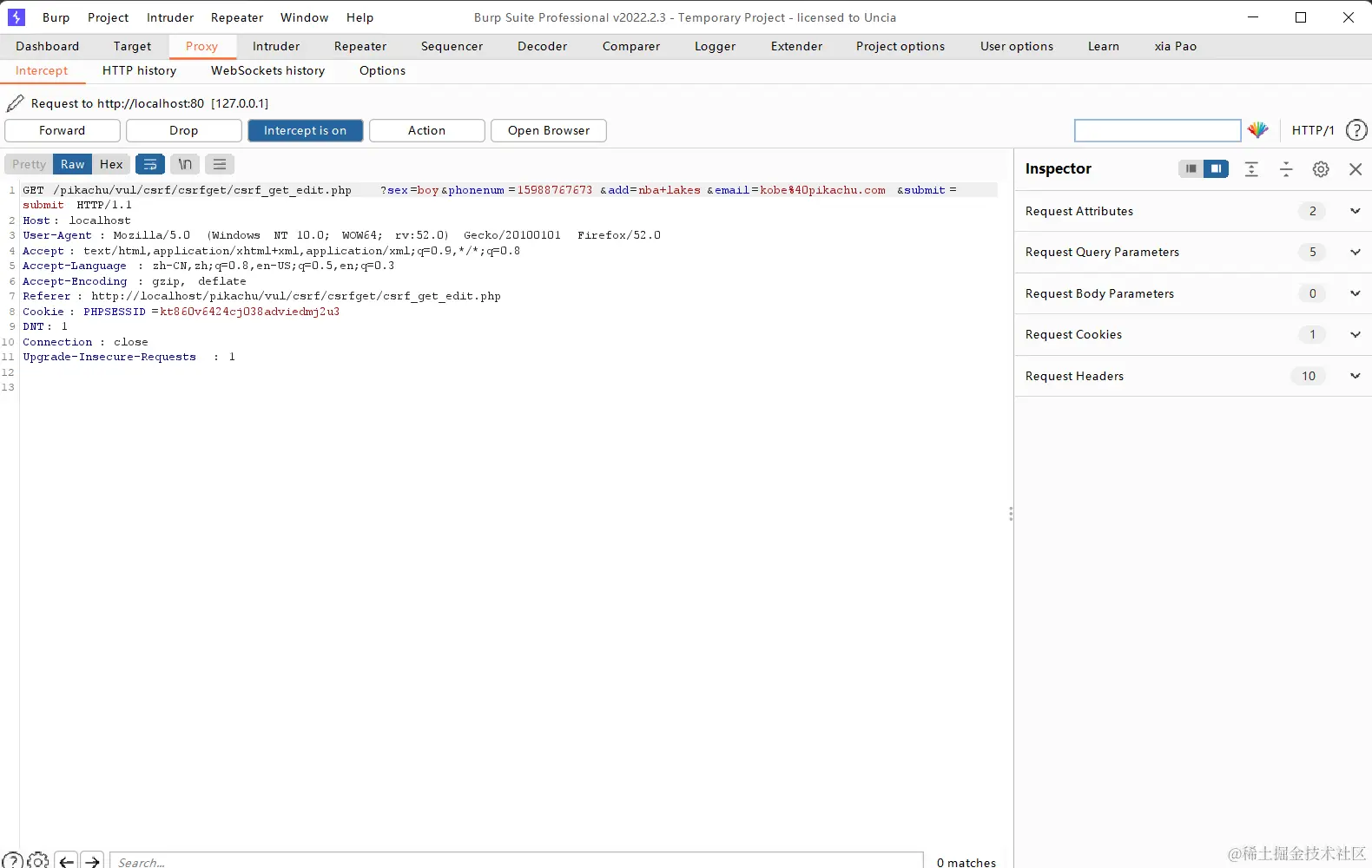Close the Inspector panel
This screenshot has width=1372, height=868.
point(1356,169)
